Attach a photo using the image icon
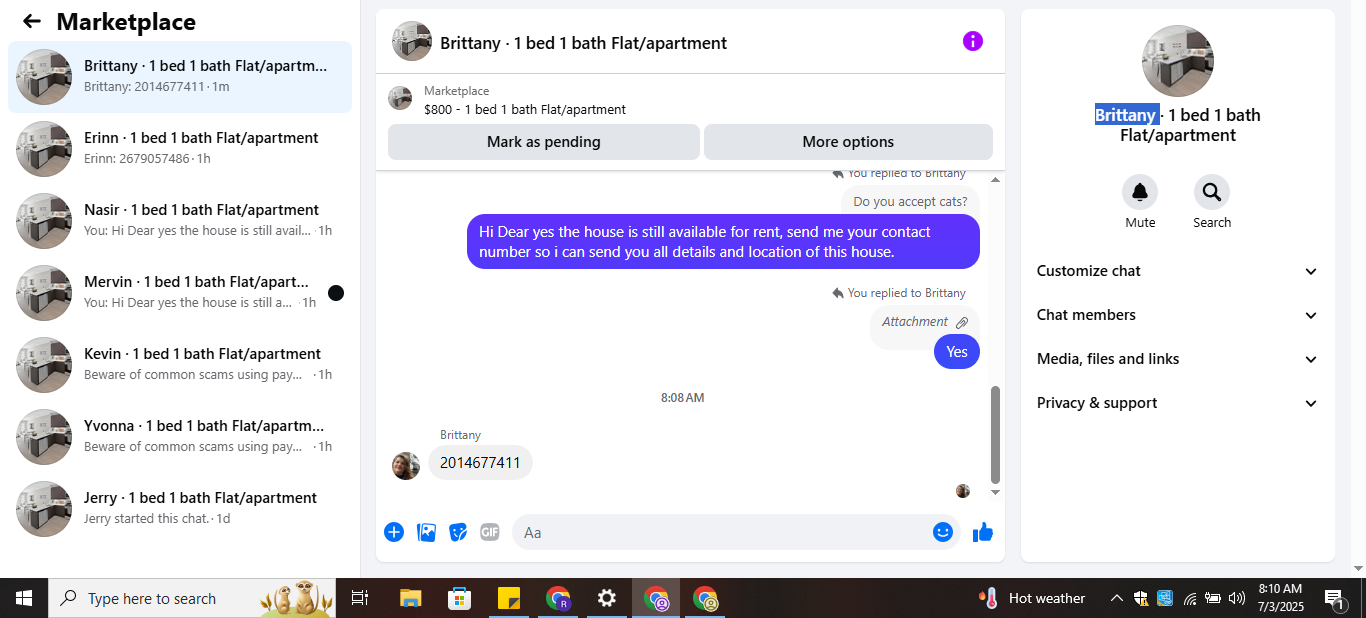 [x=426, y=532]
